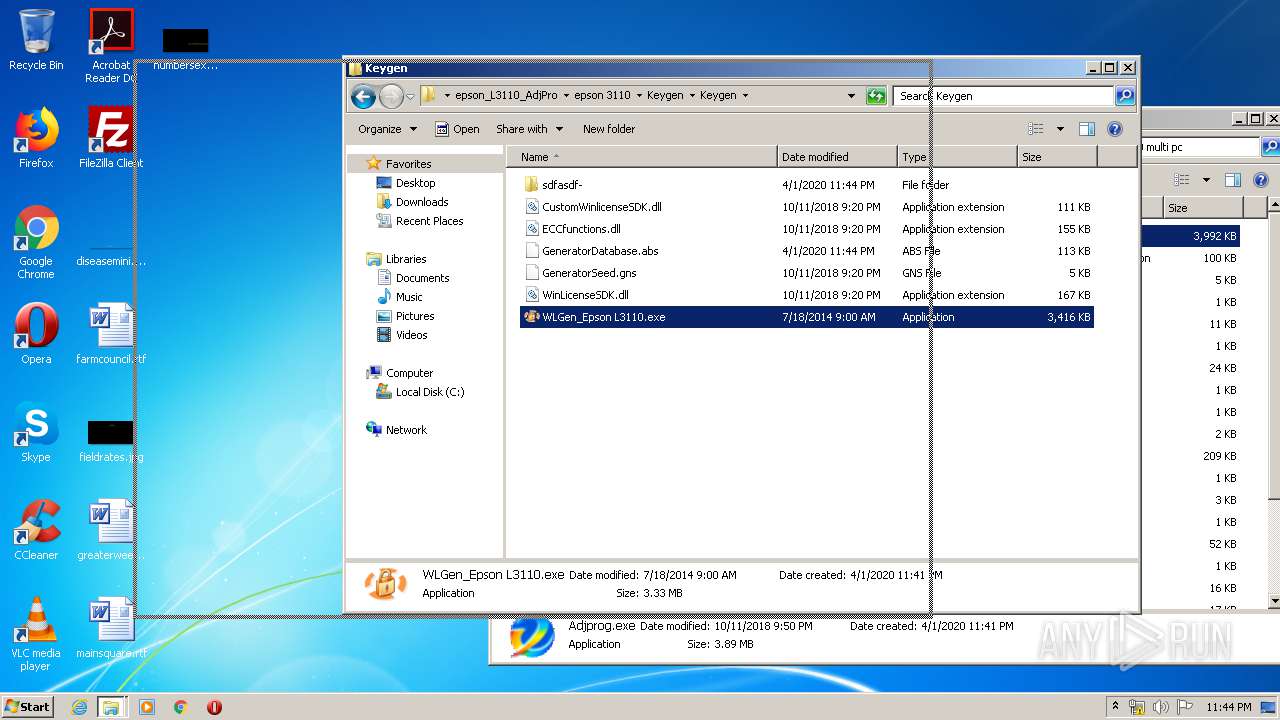Open recent locations dropdown beside Forward arrow
This screenshot has width=1280, height=720.
[410, 97]
